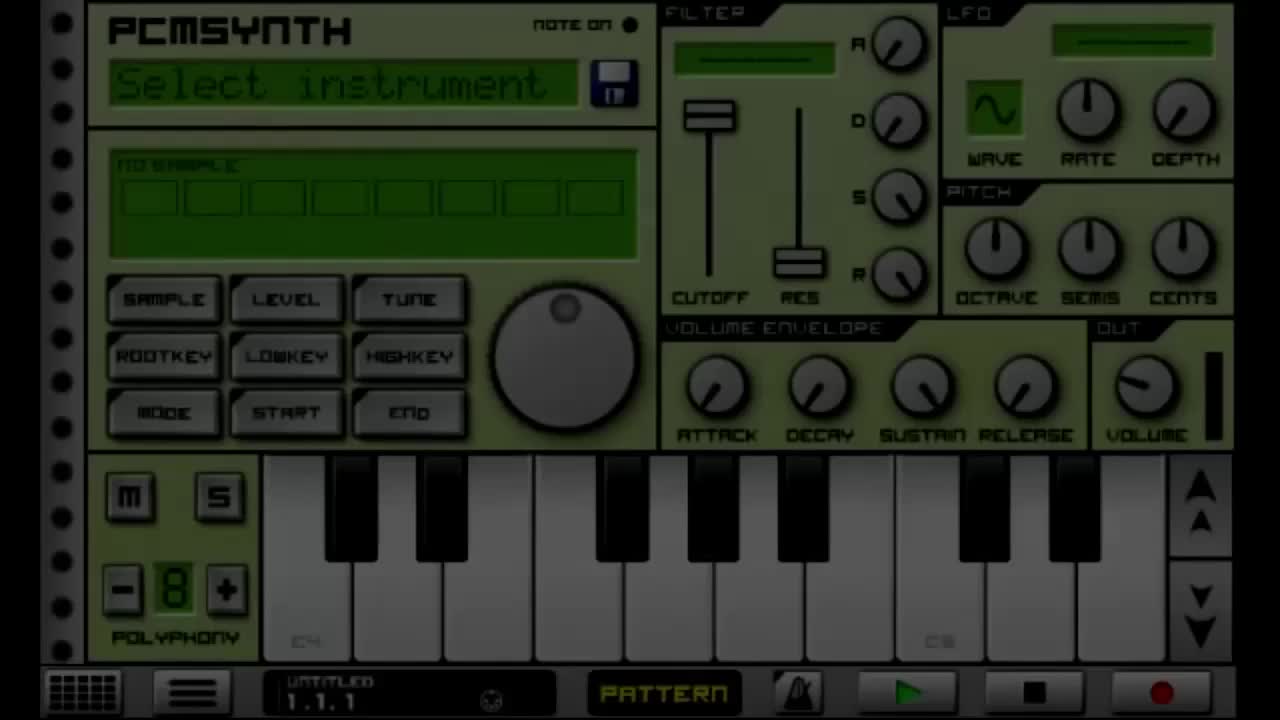Click the UNTITLED 1.1.1 song position display
The image size is (1280, 720).
(x=410, y=692)
